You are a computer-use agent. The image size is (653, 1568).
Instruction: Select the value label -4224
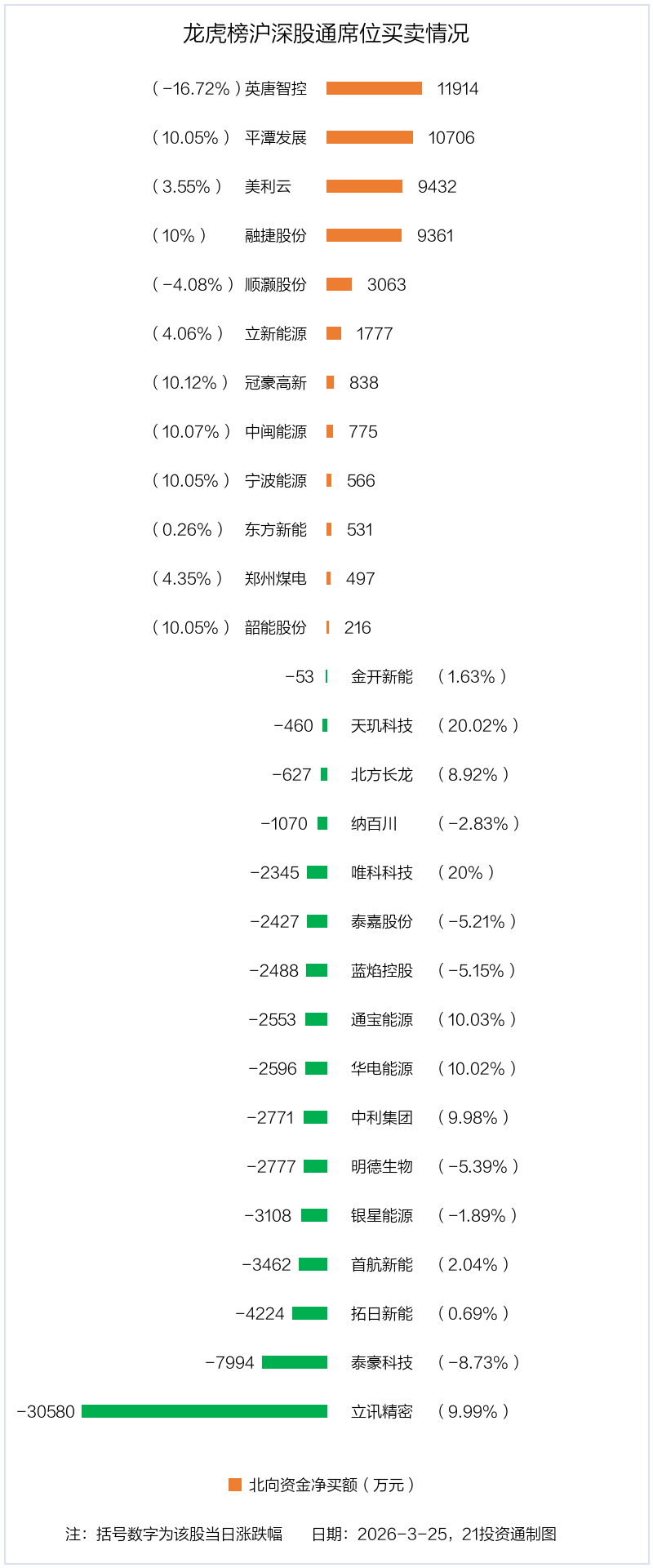point(260,1313)
